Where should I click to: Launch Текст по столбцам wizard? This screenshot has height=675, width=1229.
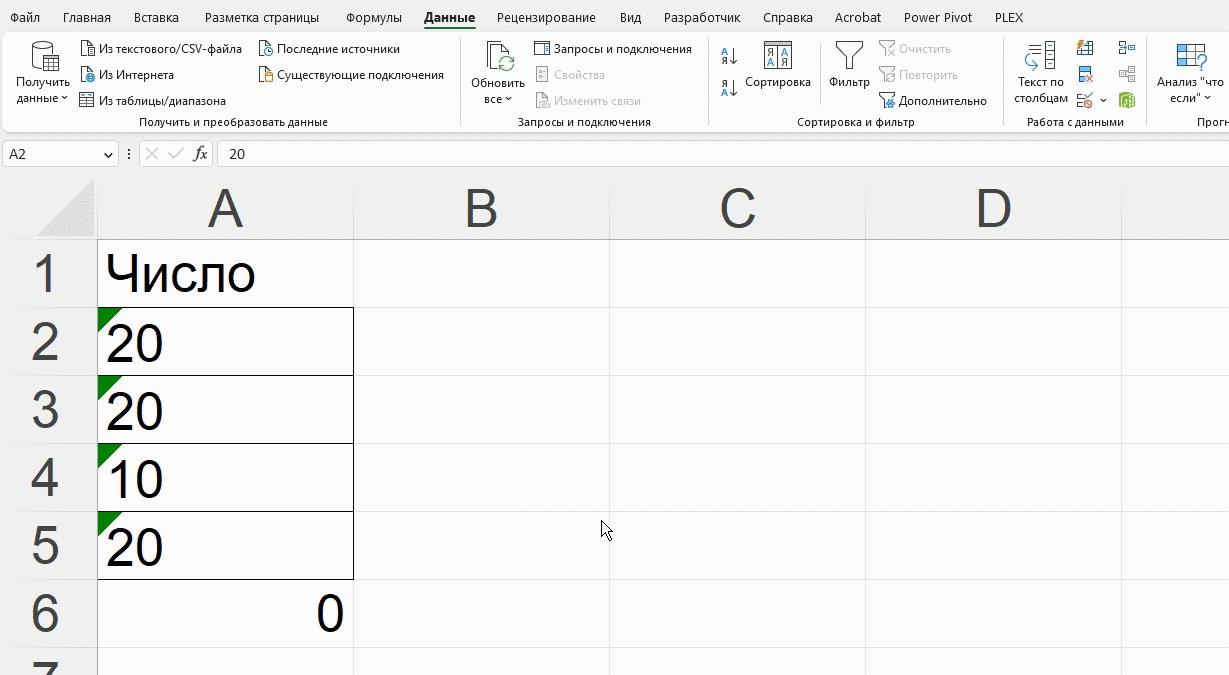coord(1041,73)
